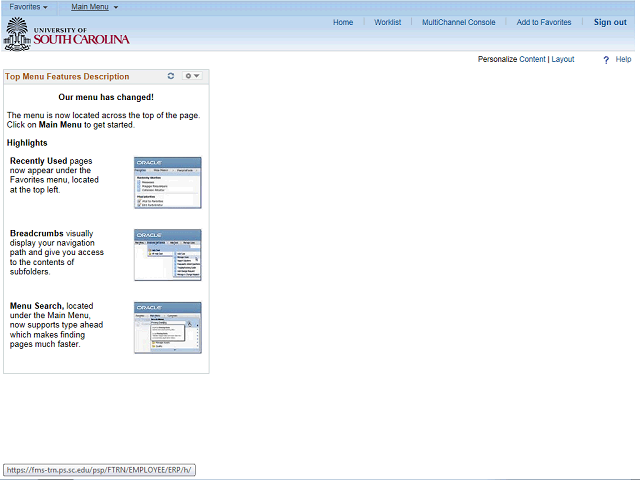Open the Personalize Layout link
This screenshot has width=640, height=480.
tap(562, 59)
